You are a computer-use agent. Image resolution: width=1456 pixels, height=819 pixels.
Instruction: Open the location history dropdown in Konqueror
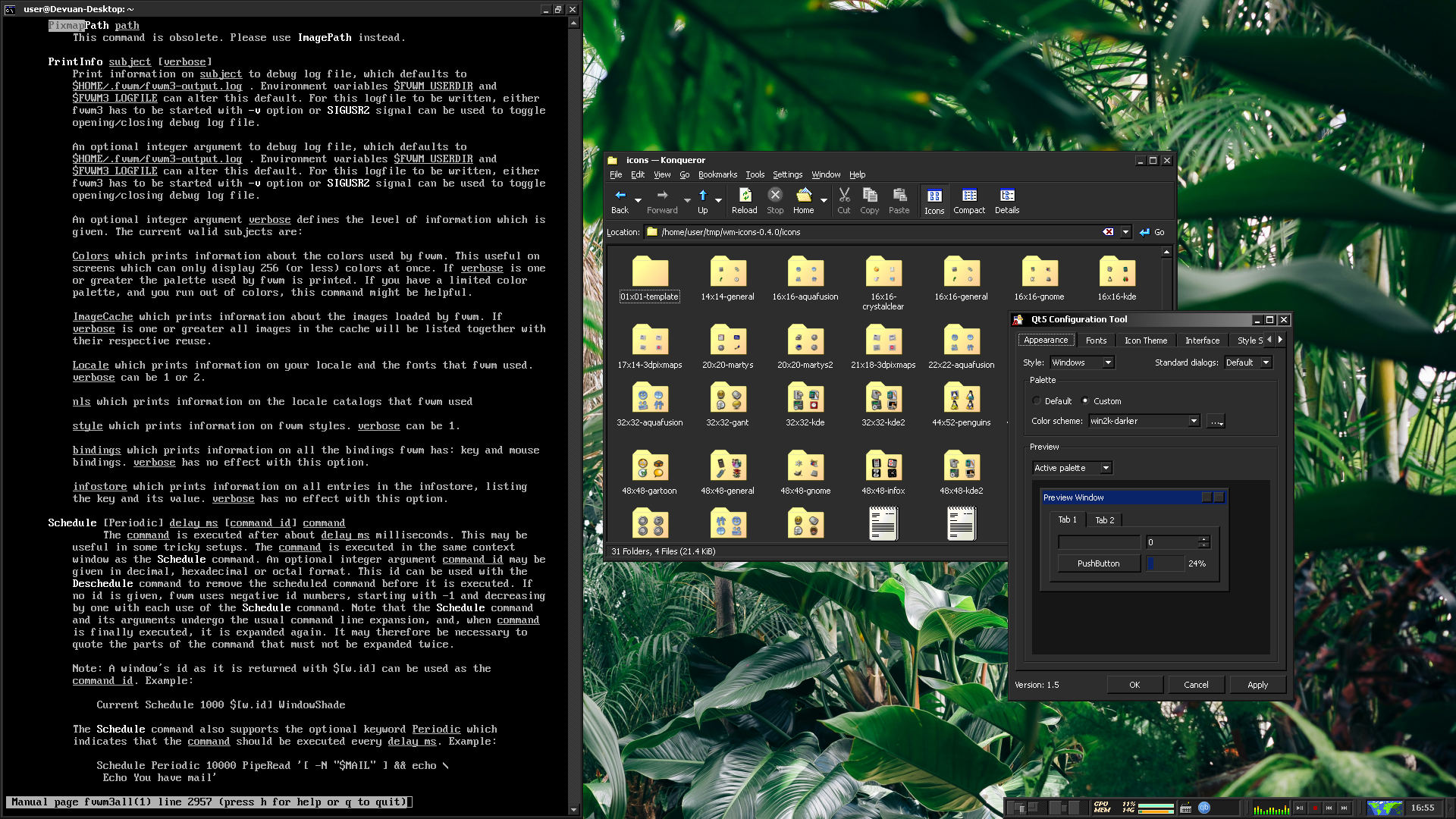click(1125, 232)
